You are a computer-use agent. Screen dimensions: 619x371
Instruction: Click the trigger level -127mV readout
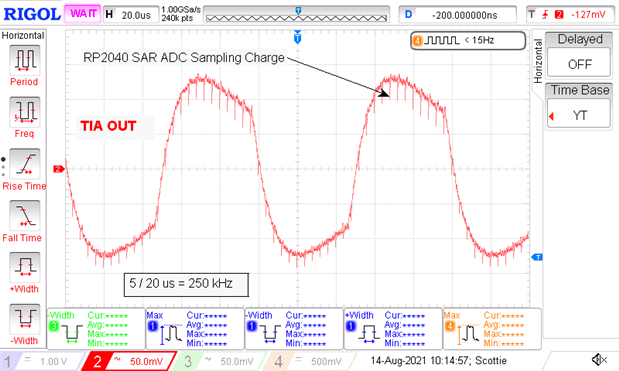pyautogui.click(x=588, y=15)
